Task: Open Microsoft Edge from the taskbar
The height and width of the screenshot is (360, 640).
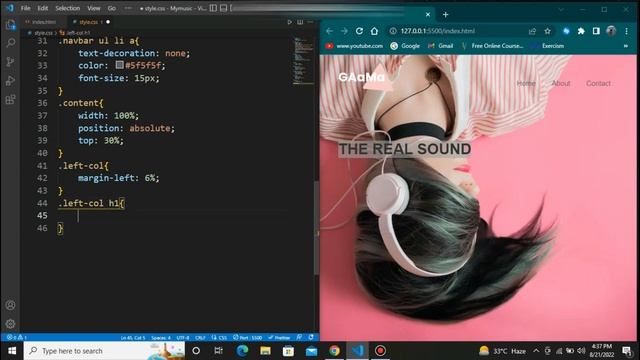Action: tap(242, 351)
